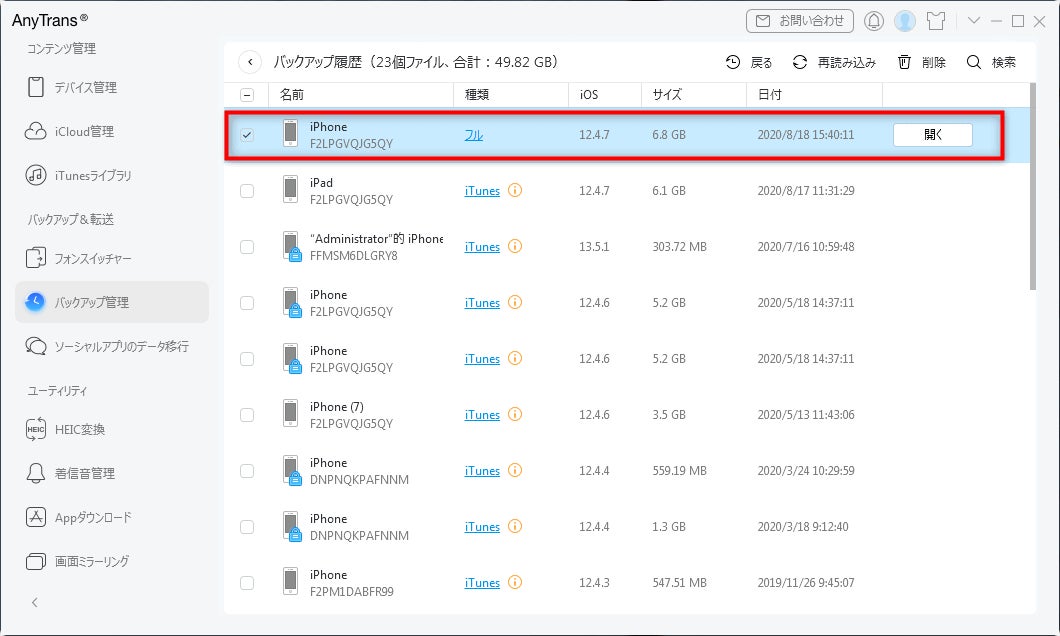Go back using the circular arrow button
Screen dimensions: 1060x636
(x=250, y=62)
